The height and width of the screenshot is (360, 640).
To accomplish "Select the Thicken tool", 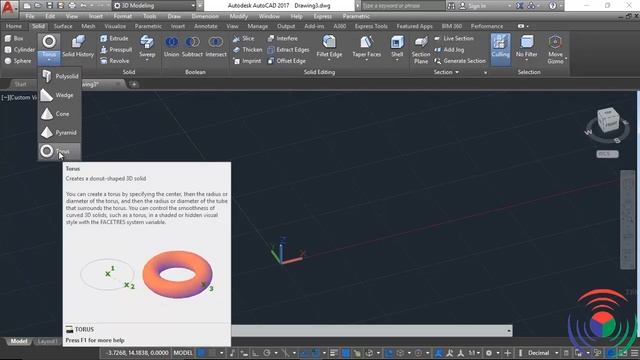I will (248, 49).
